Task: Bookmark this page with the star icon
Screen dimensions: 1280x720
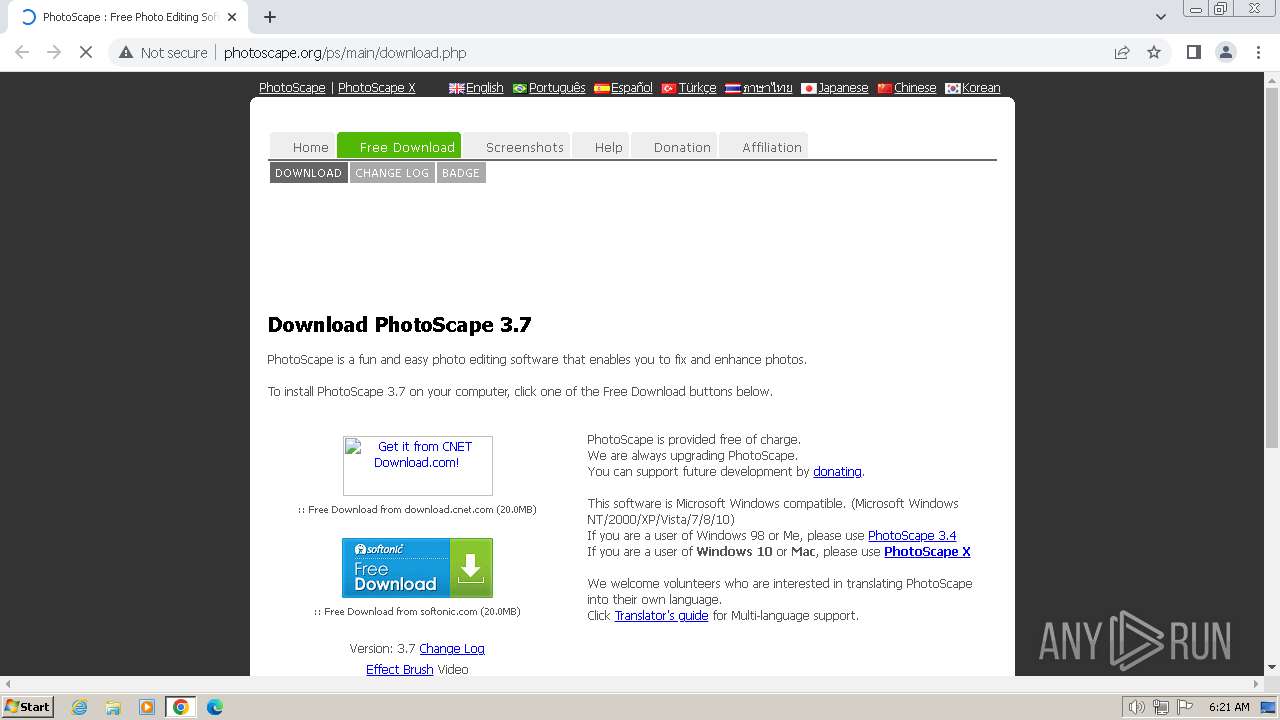Action: (1154, 52)
